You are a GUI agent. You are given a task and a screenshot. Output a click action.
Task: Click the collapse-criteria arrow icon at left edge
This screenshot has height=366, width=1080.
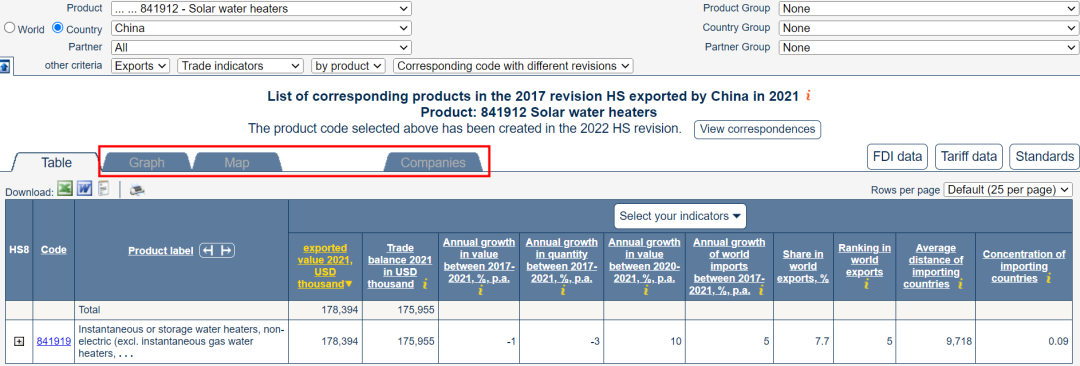6,66
